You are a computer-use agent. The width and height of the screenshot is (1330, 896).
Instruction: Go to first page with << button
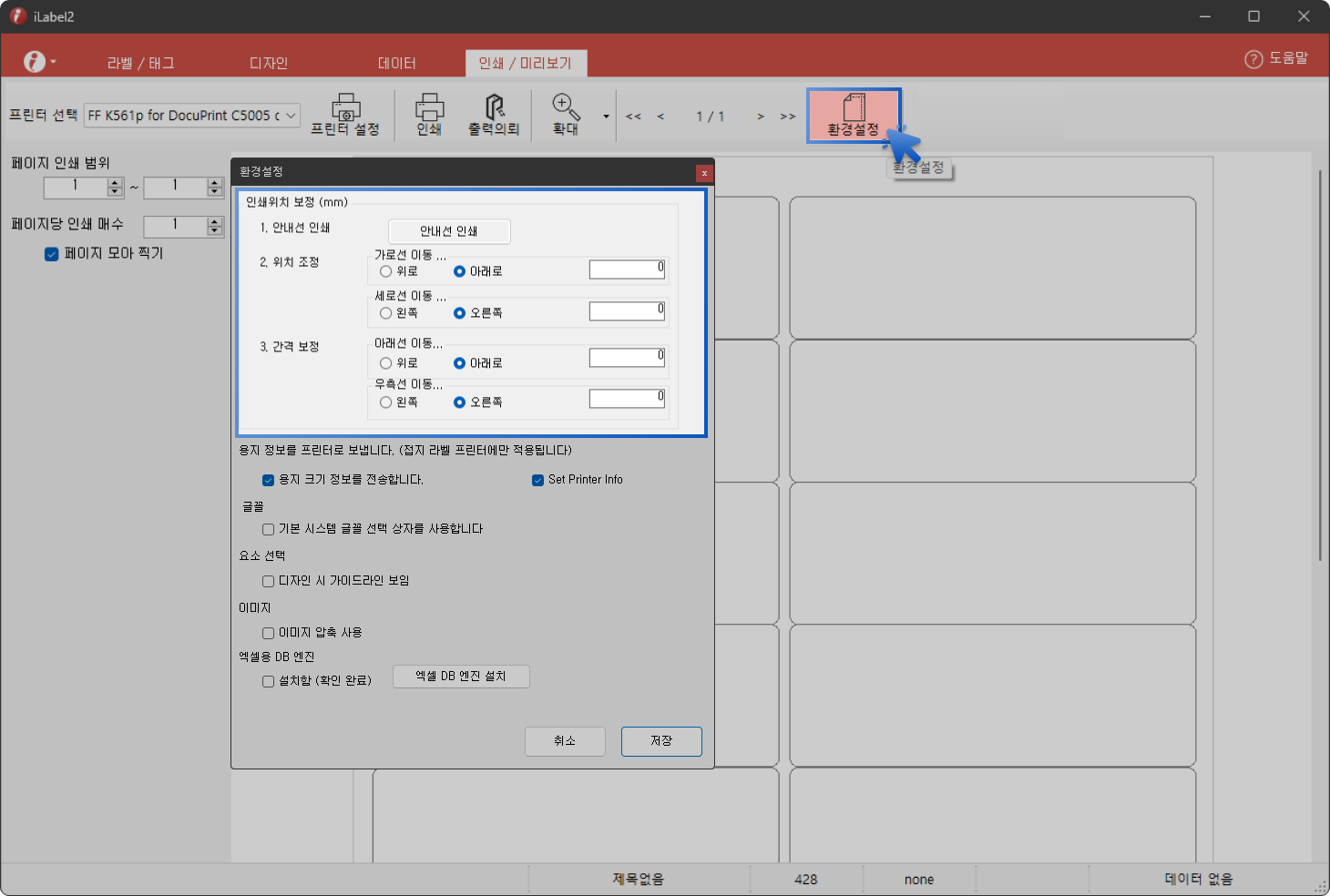coord(633,117)
